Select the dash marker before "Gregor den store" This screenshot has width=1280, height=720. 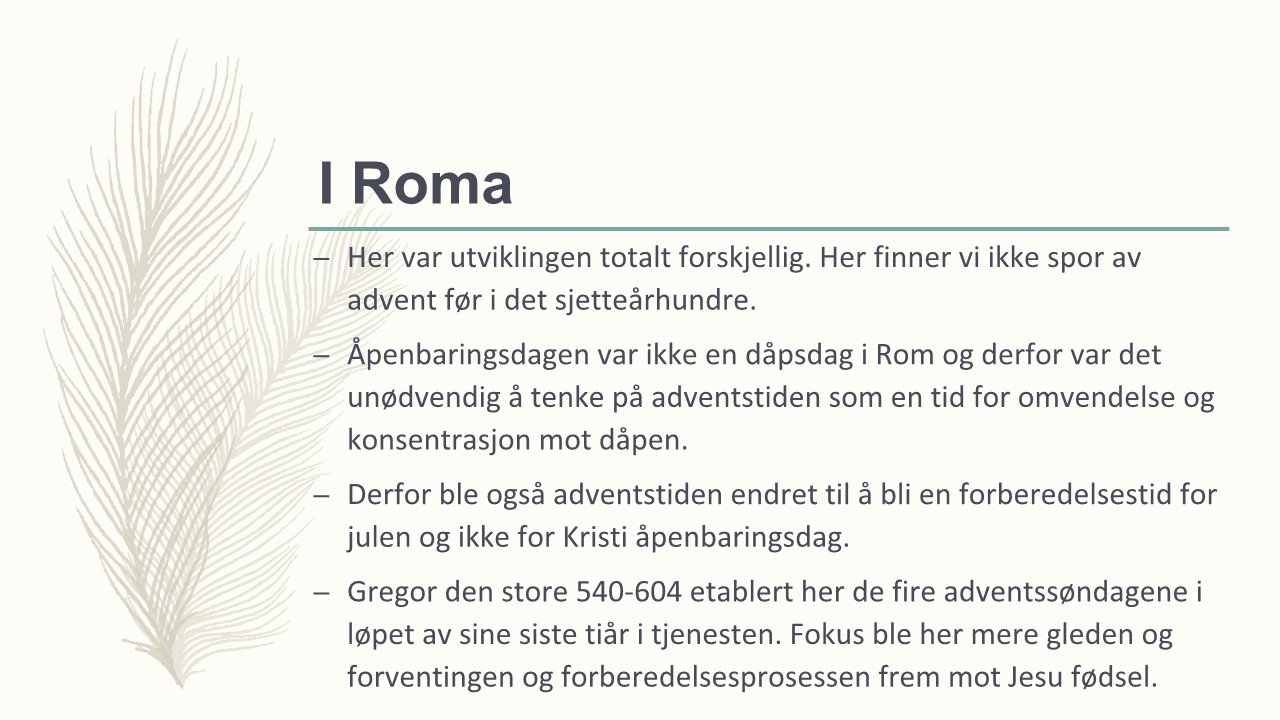click(x=321, y=592)
